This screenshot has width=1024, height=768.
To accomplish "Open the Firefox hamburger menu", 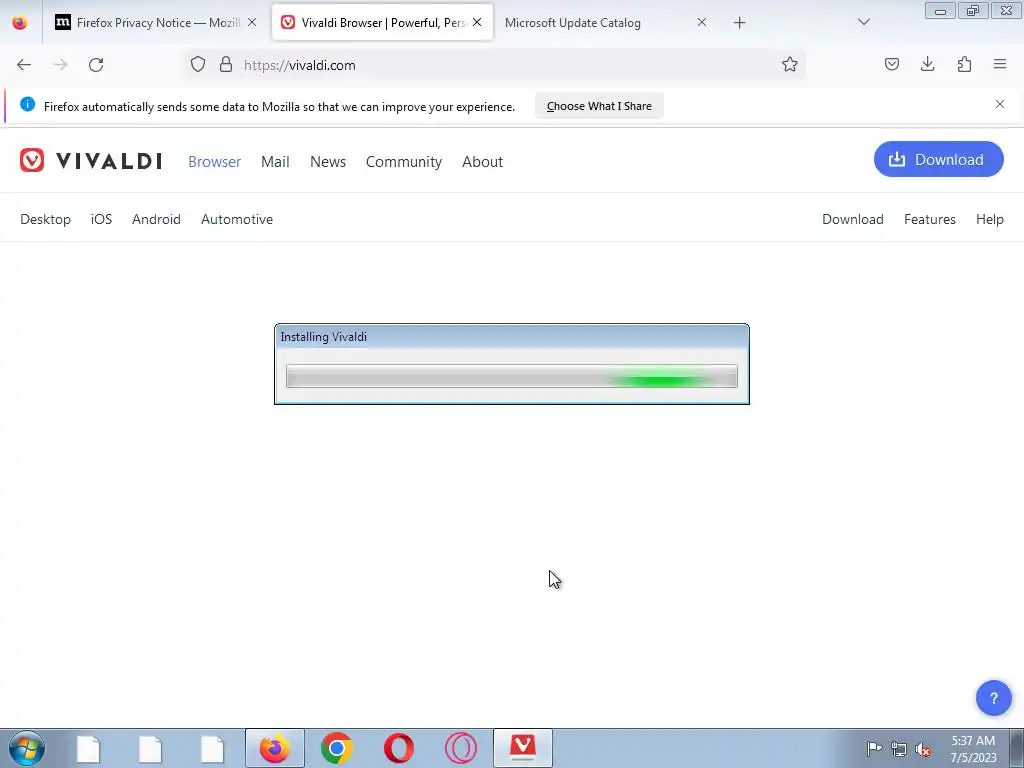I will click(x=1000, y=64).
